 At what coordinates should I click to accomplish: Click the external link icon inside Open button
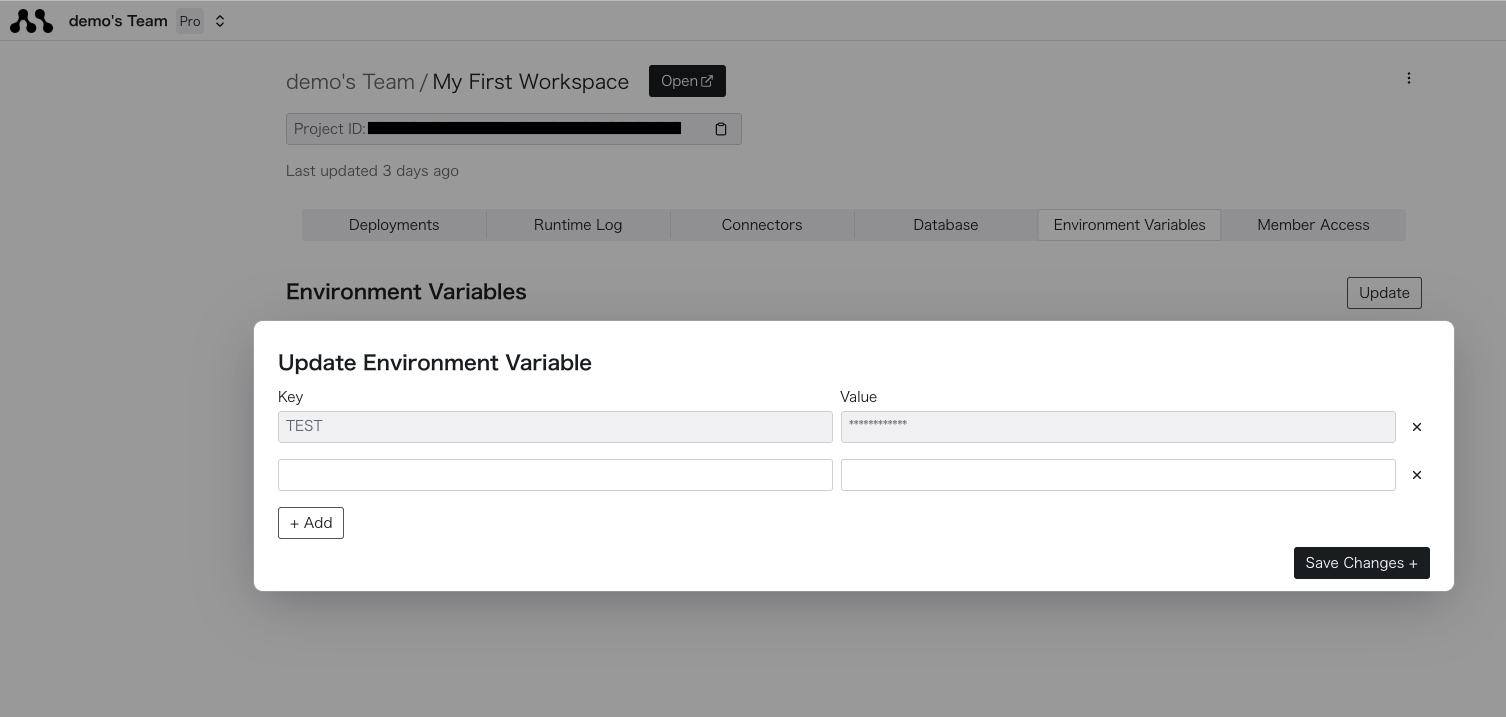click(x=707, y=80)
